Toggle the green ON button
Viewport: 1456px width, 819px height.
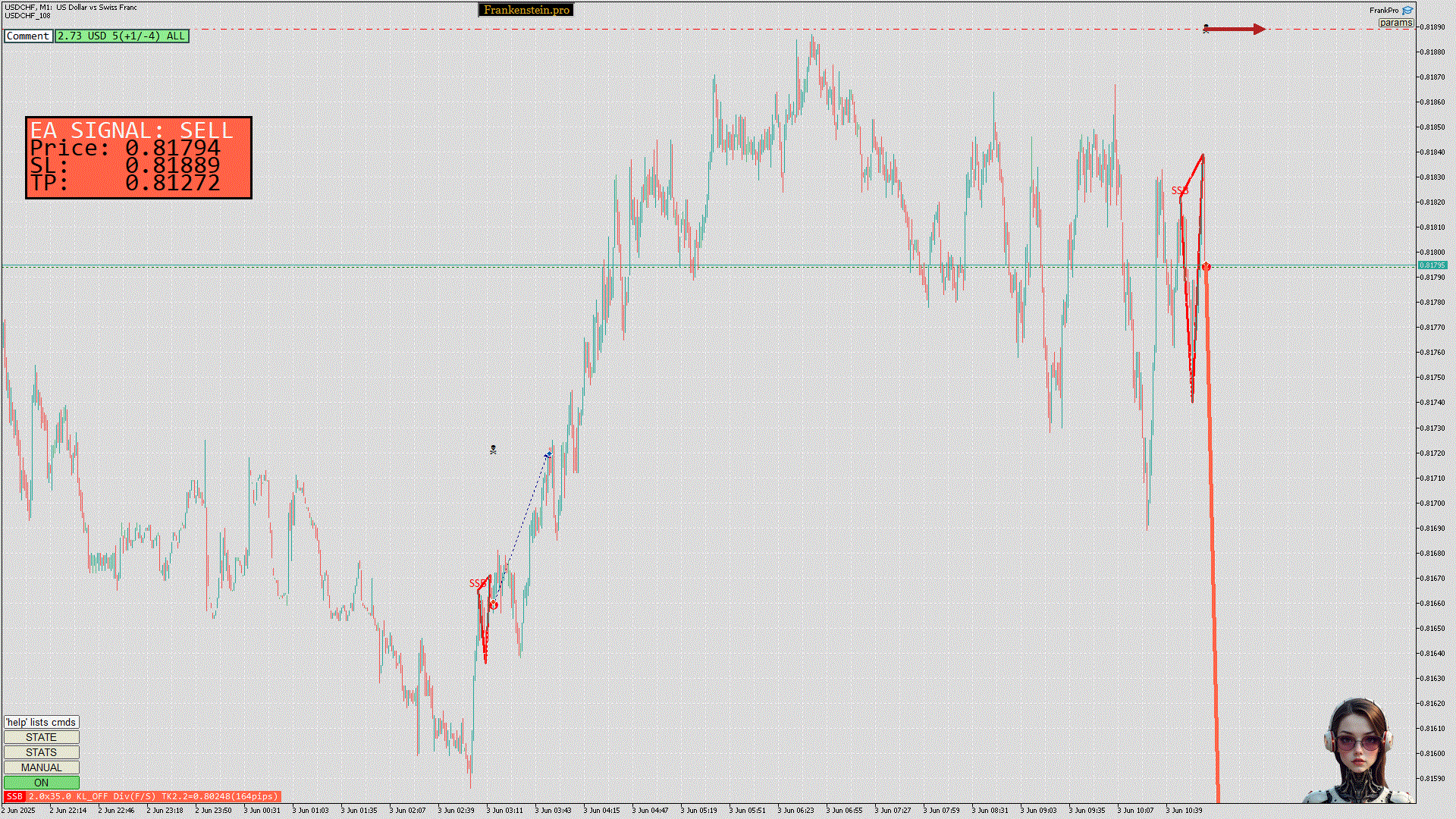tap(42, 783)
